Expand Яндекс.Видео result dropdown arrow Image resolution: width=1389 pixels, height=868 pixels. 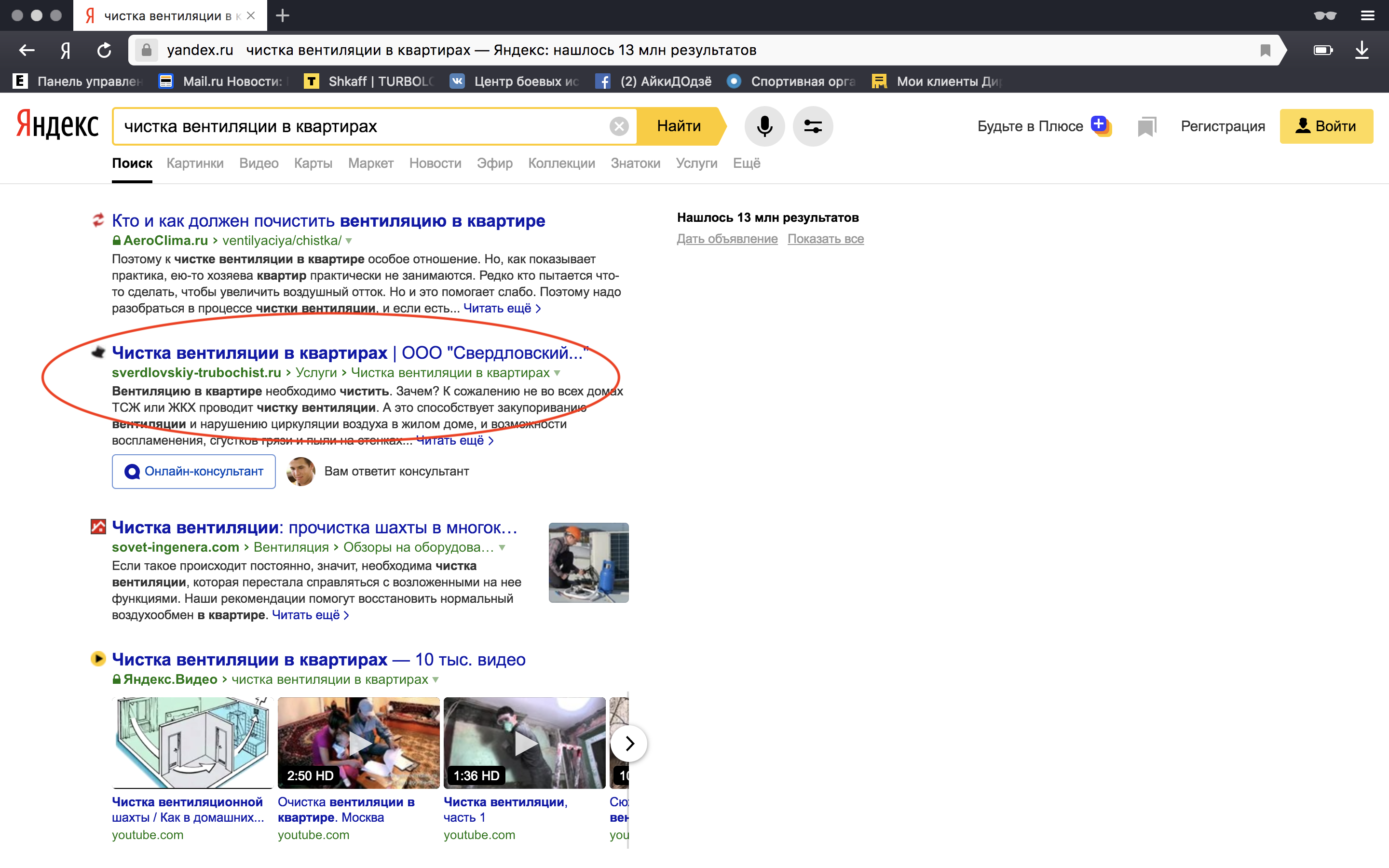[436, 680]
